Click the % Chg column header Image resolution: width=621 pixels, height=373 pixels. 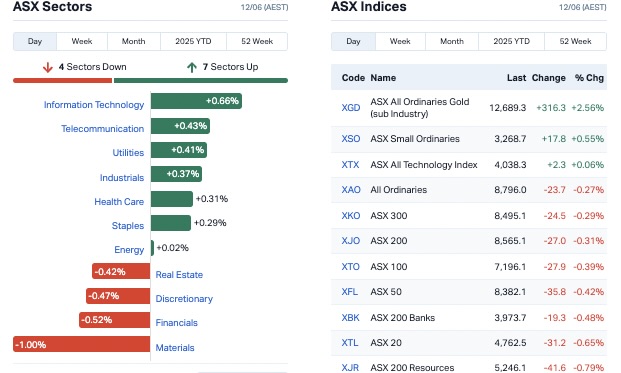click(x=589, y=78)
